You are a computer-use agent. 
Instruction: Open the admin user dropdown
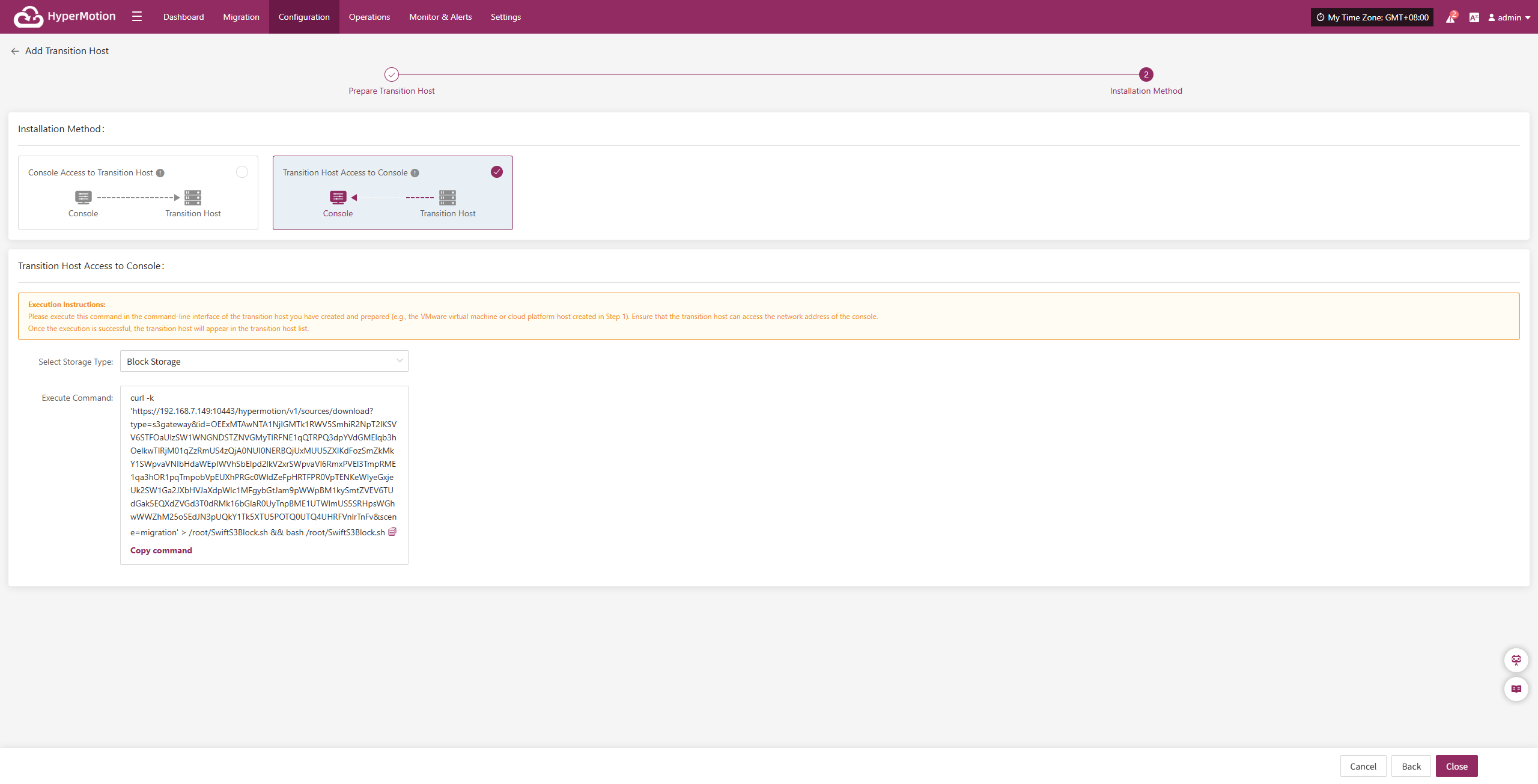pos(1509,17)
